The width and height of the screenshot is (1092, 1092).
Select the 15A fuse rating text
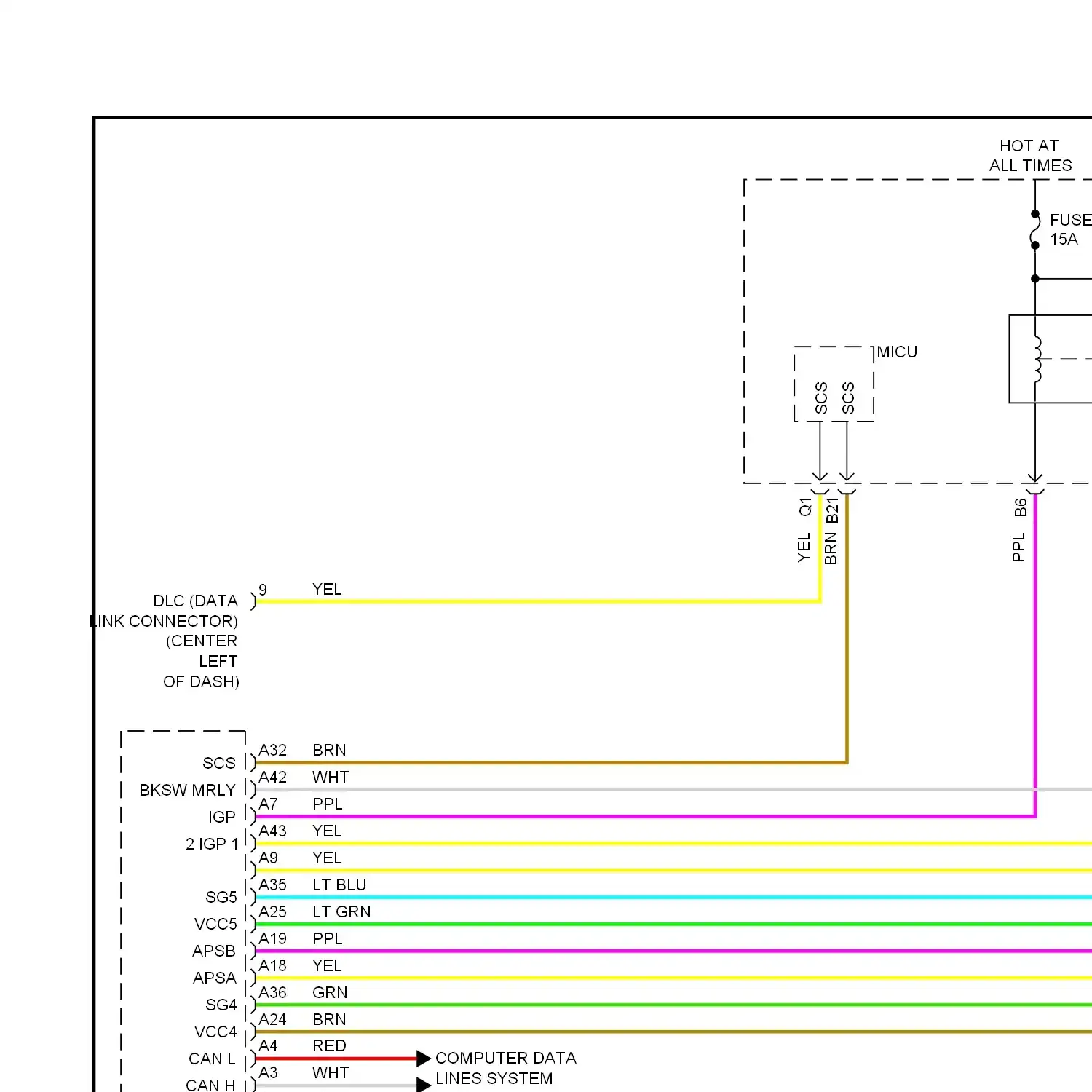(1064, 240)
